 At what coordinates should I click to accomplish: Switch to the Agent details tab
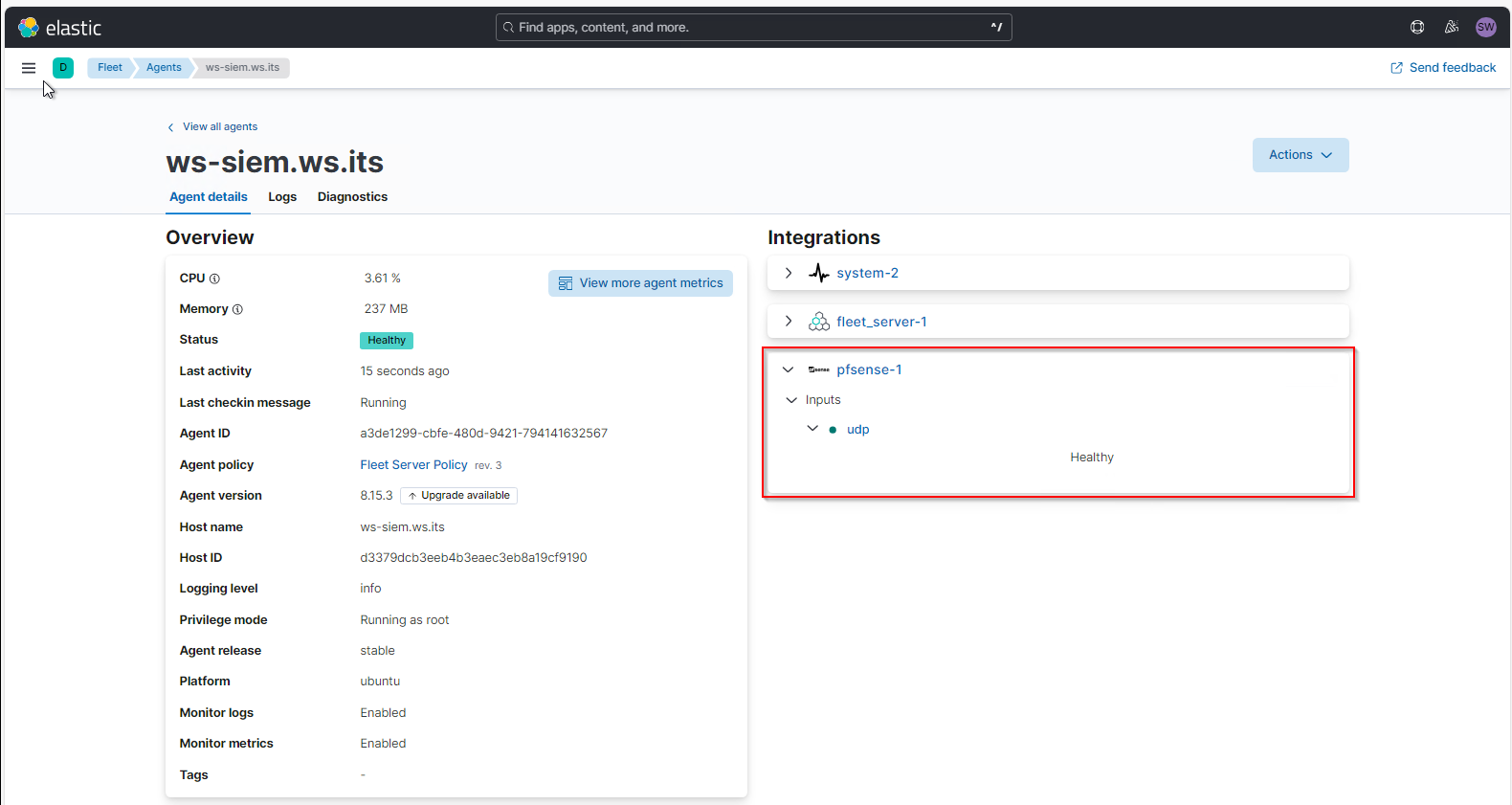click(x=209, y=197)
